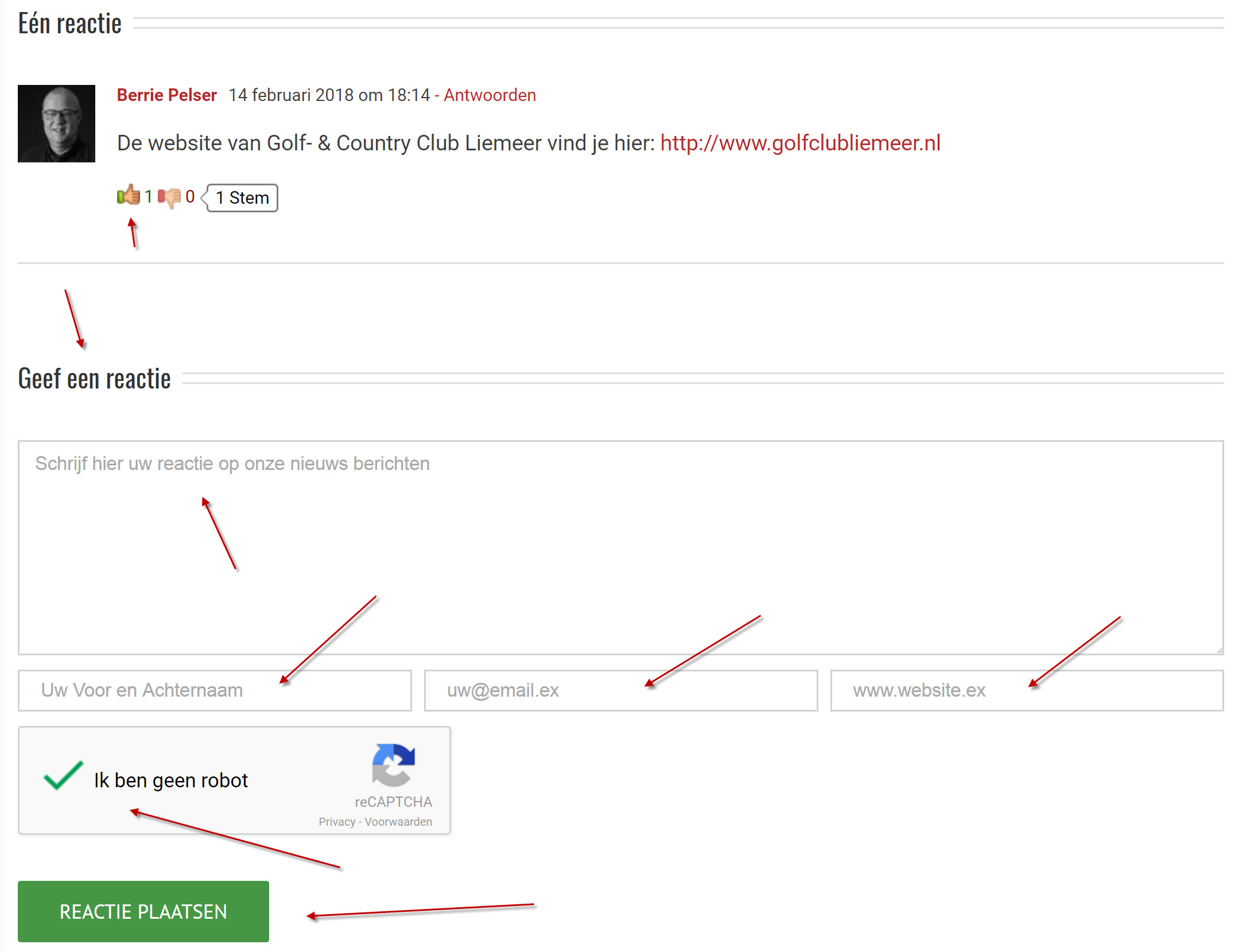Click Berrie Pelser's avatar photo

click(x=56, y=123)
